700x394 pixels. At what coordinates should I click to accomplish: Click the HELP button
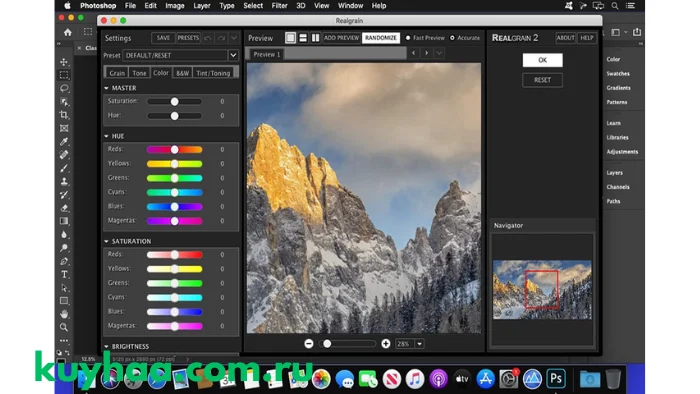(587, 38)
